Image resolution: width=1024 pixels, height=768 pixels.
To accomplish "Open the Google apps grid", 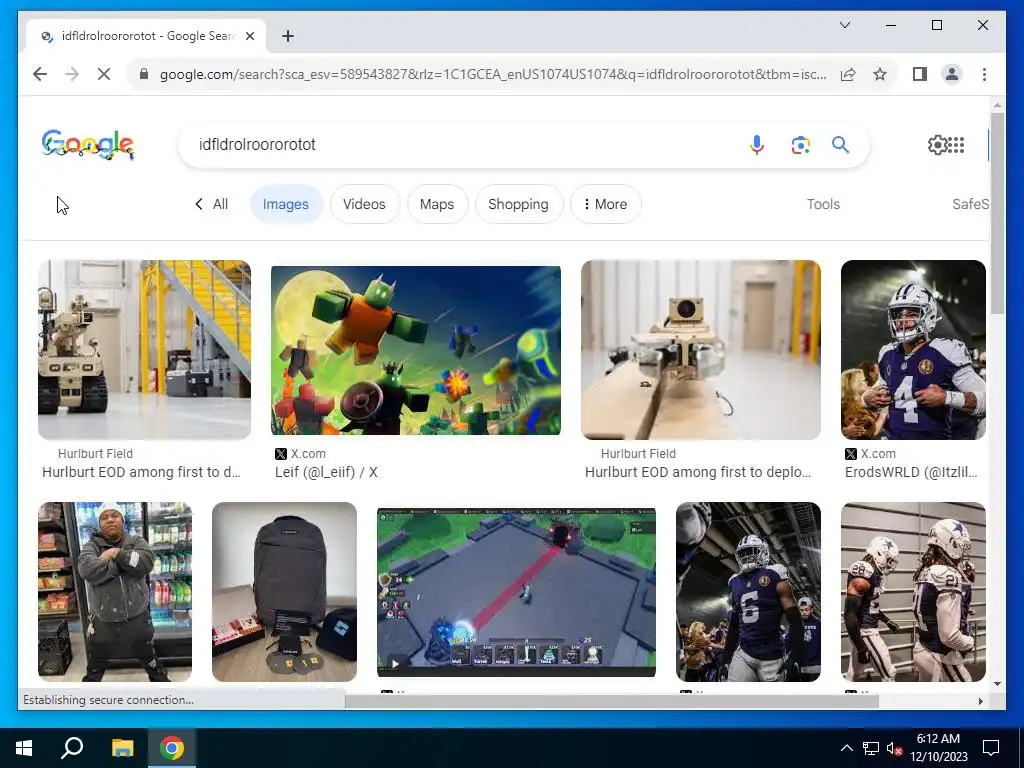I will tap(956, 145).
